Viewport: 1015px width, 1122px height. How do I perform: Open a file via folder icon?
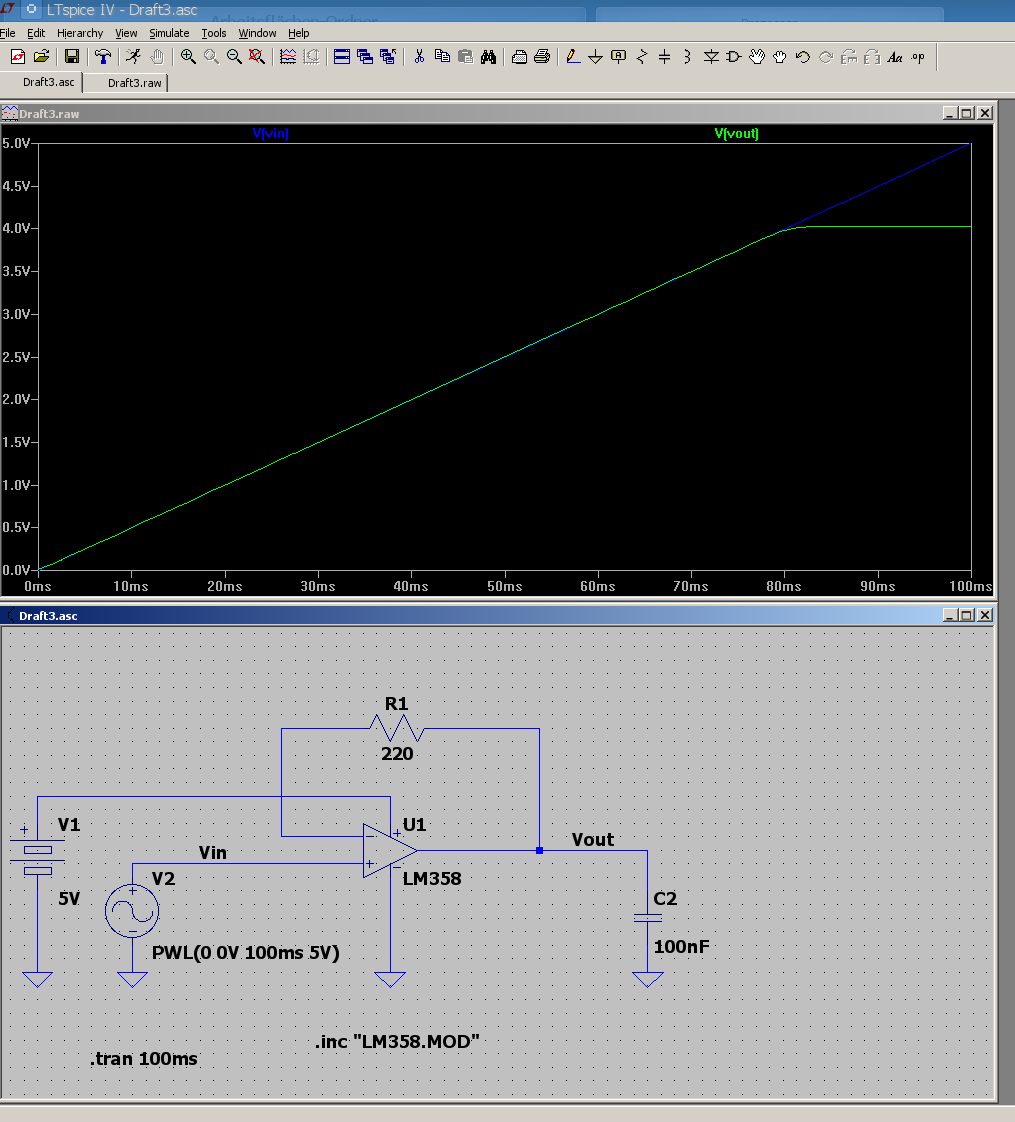pyautogui.click(x=42, y=57)
